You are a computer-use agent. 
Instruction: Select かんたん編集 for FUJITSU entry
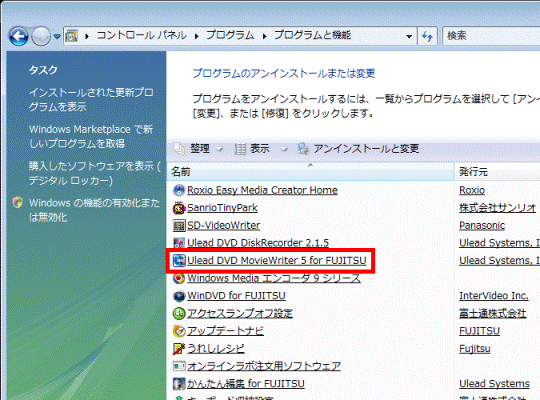(x=246, y=384)
